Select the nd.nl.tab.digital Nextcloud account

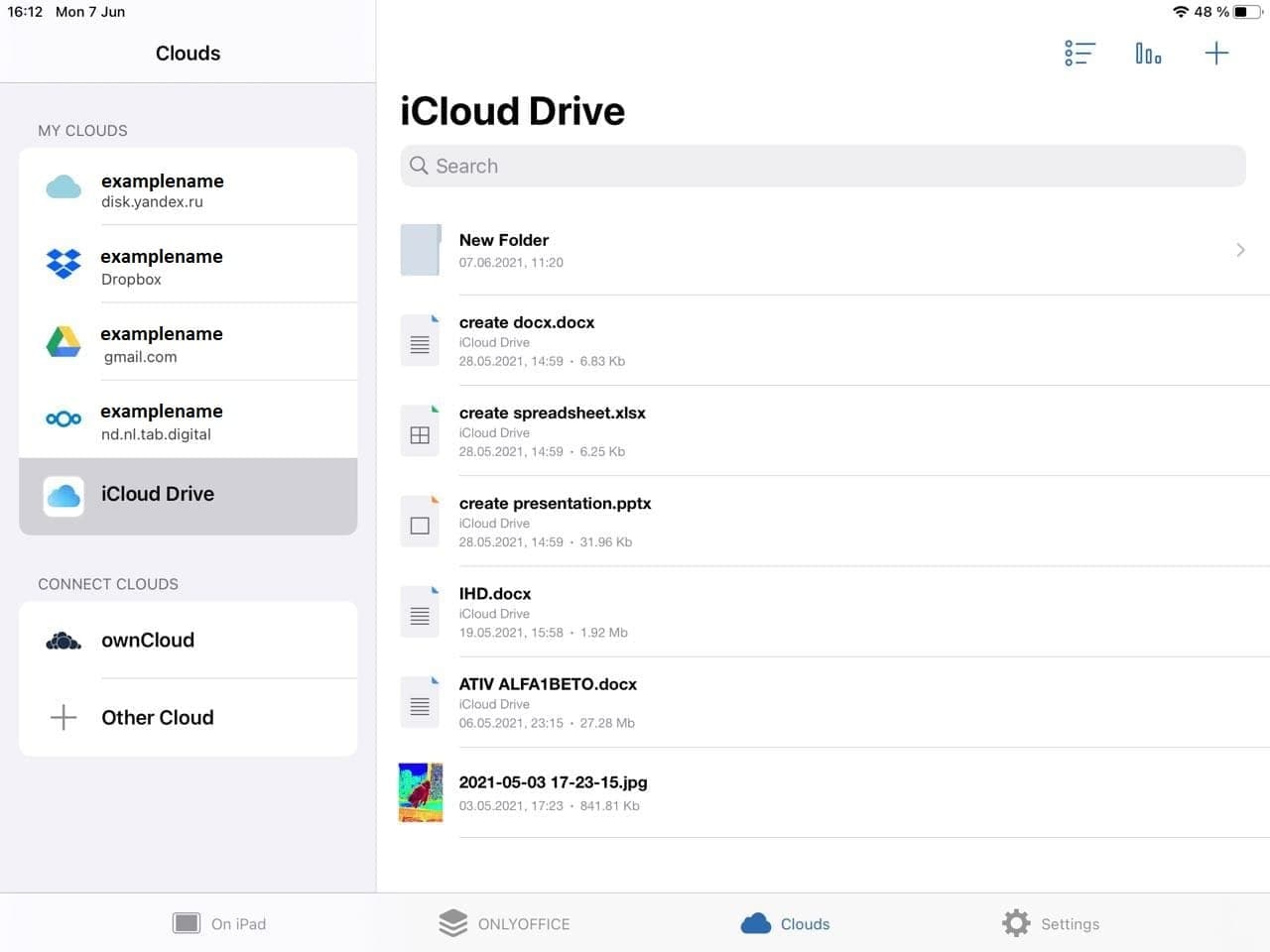tap(189, 418)
